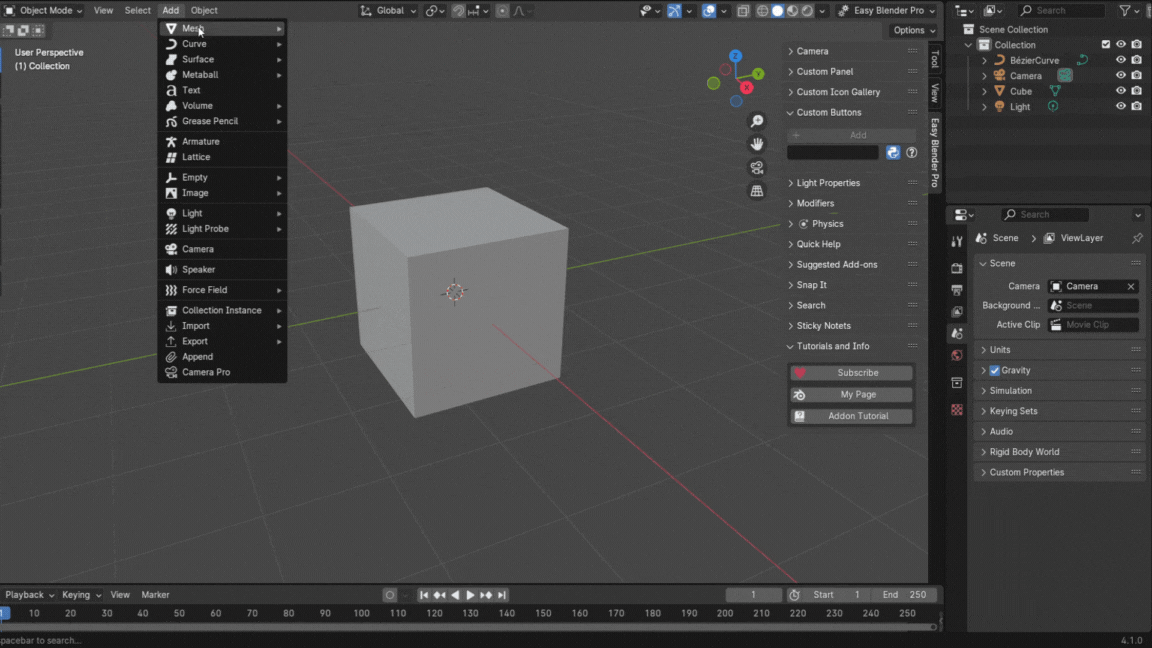Viewport: 1152px width, 648px height.
Task: Toggle the camera view icon in viewport
Action: click(x=757, y=168)
